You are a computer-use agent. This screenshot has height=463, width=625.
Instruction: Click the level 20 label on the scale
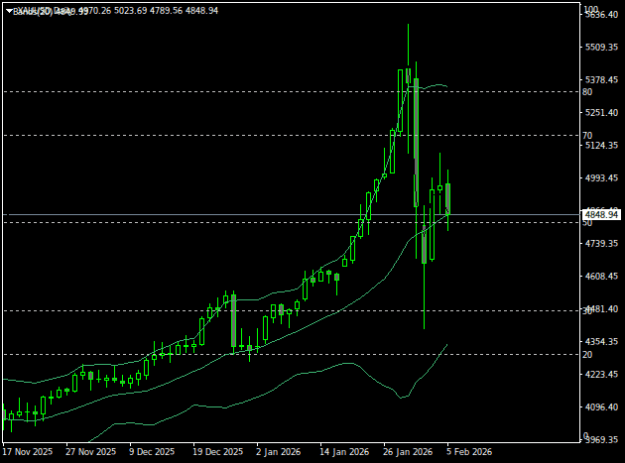[x=587, y=355]
